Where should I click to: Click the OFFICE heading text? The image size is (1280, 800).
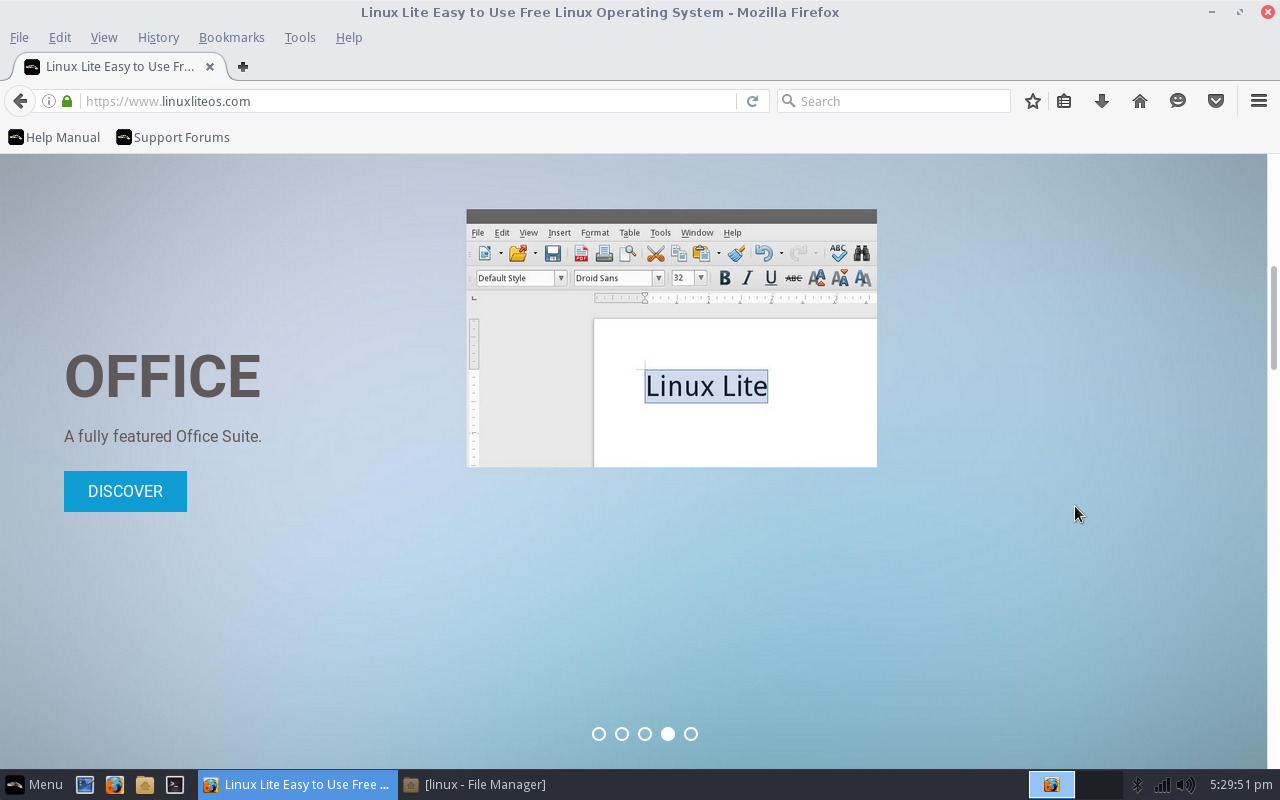tap(163, 377)
